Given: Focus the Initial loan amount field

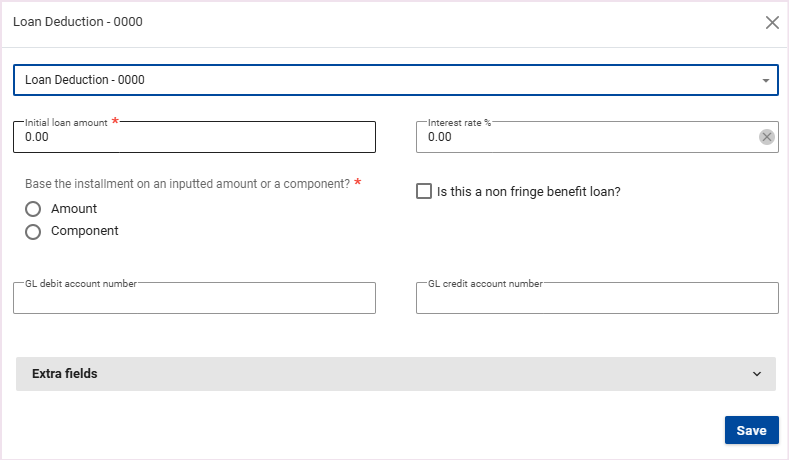Looking at the screenshot, I should (x=194, y=138).
